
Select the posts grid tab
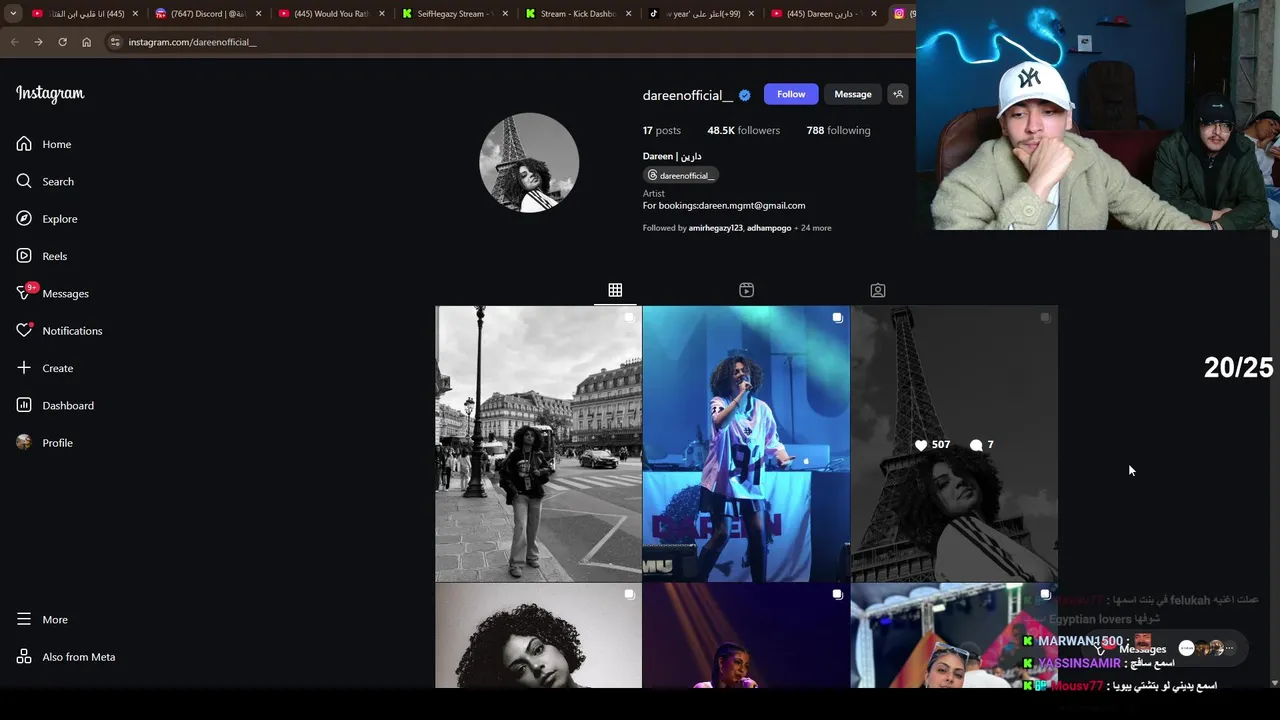[615, 290]
